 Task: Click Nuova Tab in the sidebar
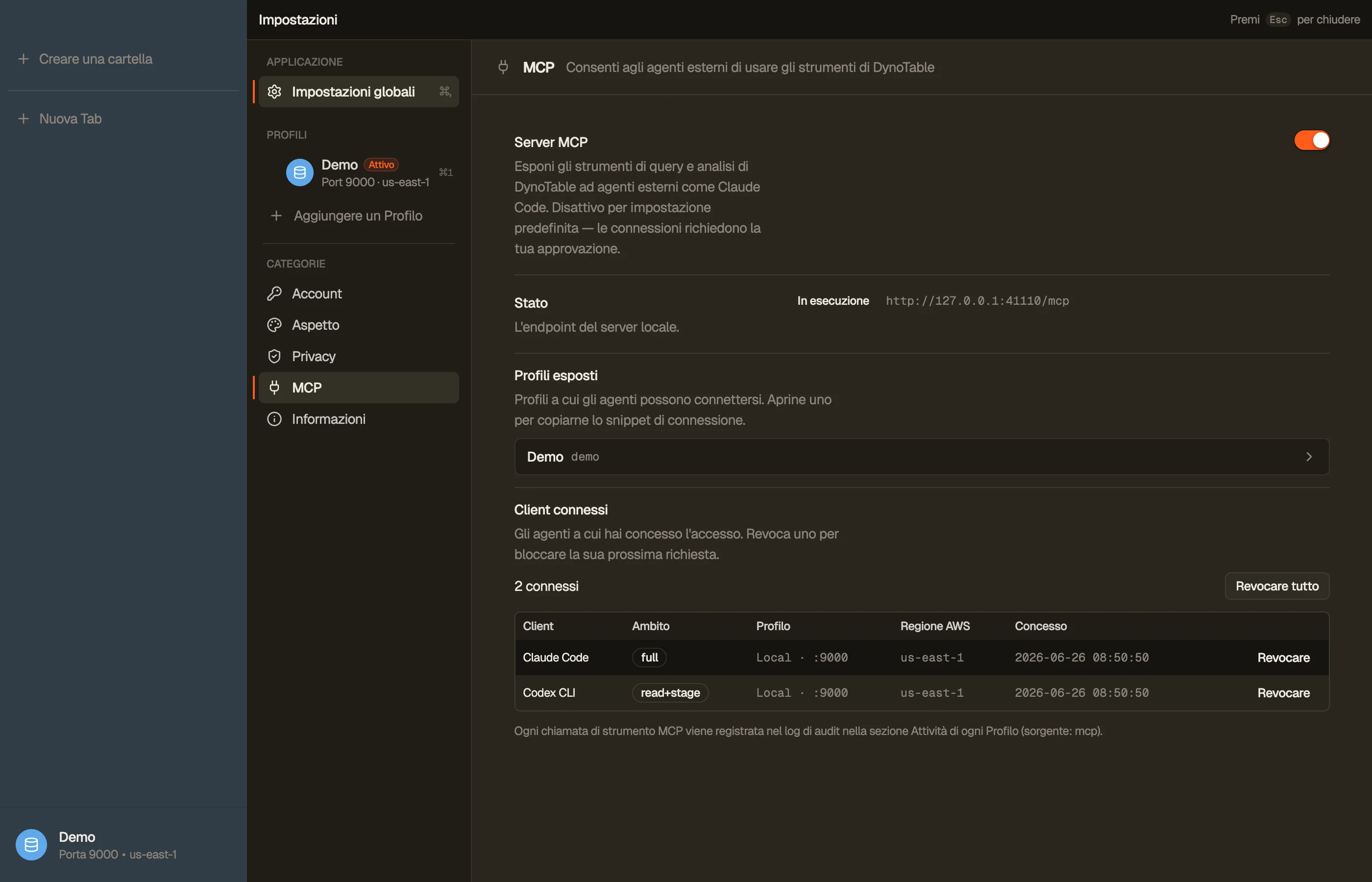pos(71,119)
